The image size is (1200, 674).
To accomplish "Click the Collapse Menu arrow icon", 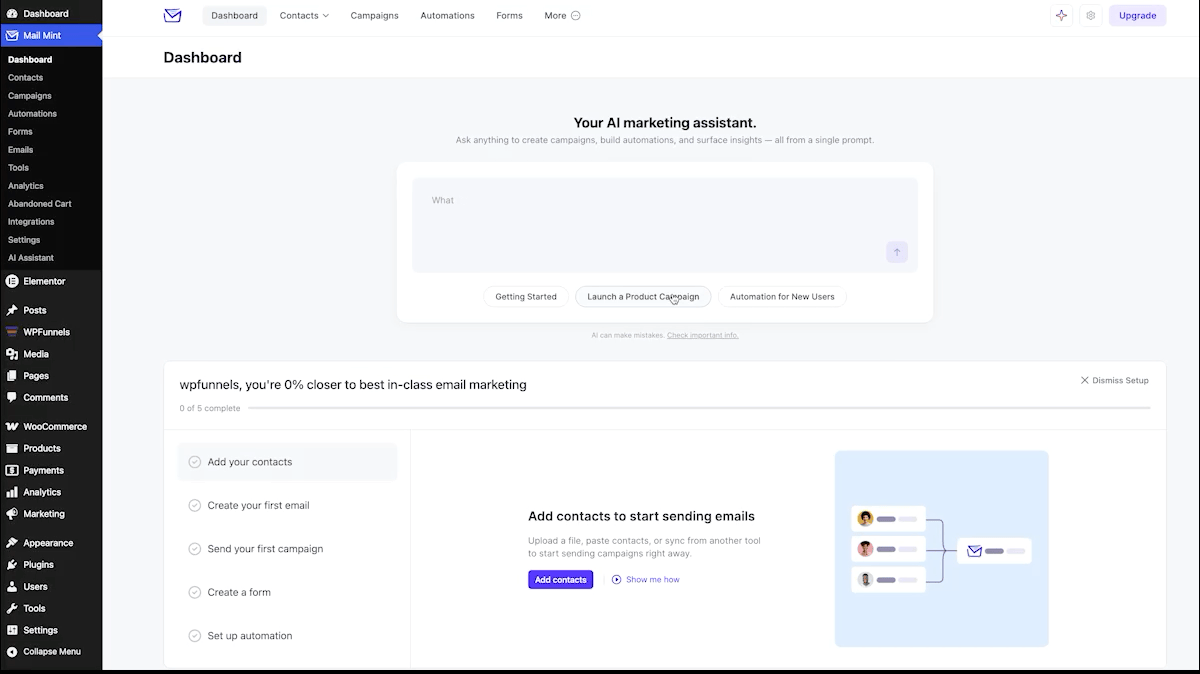I will (x=12, y=652).
